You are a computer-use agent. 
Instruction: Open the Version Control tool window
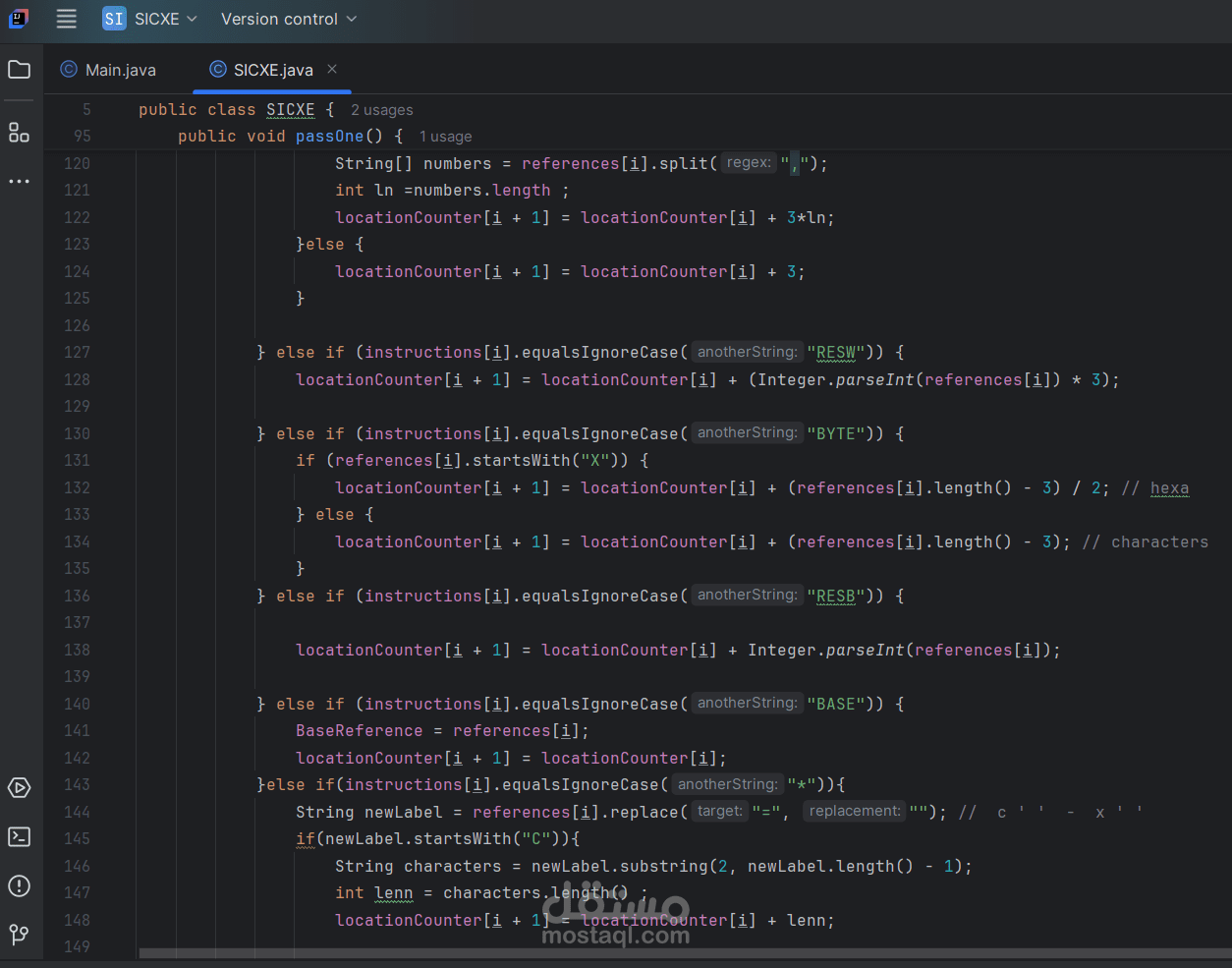tap(18, 935)
